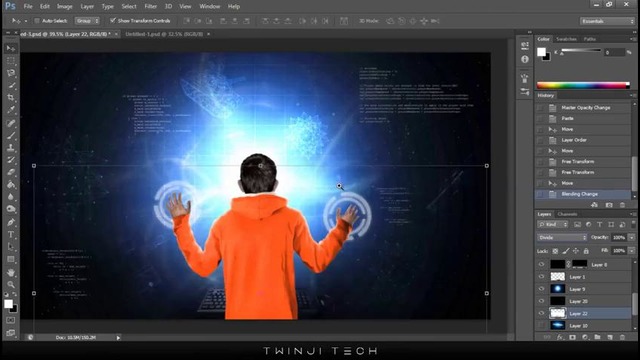Open Auto-Select Group dropdown

[87, 21]
